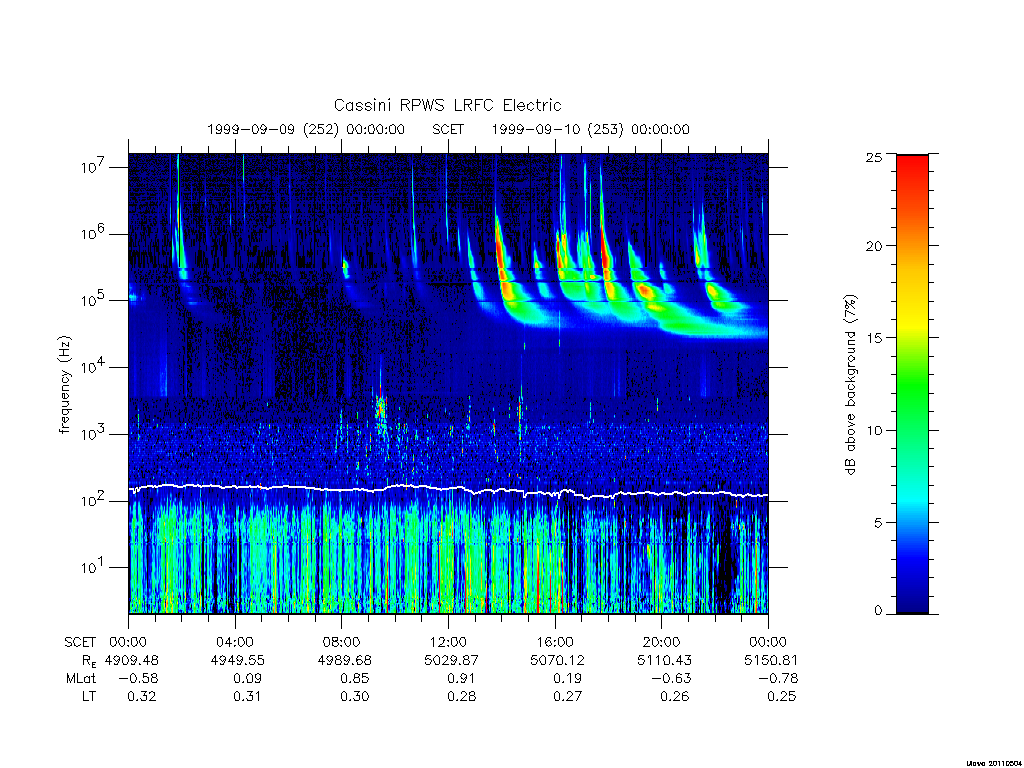Click the MLat value '0.85'
1024x768 pixels.
(355, 679)
